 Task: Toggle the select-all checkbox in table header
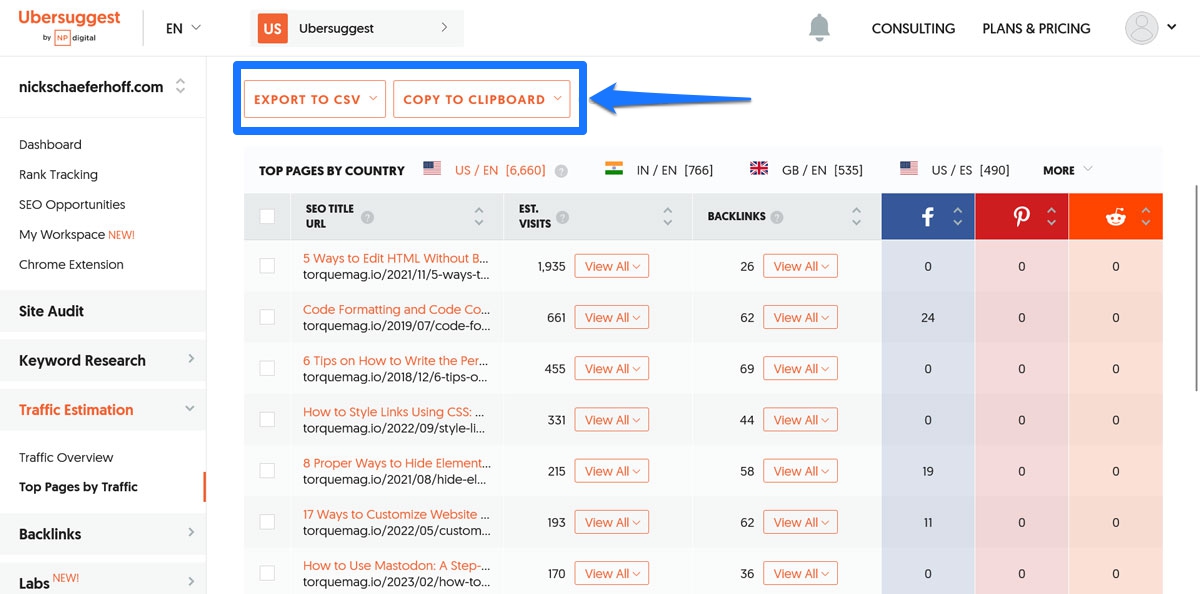pyautogui.click(x=267, y=216)
